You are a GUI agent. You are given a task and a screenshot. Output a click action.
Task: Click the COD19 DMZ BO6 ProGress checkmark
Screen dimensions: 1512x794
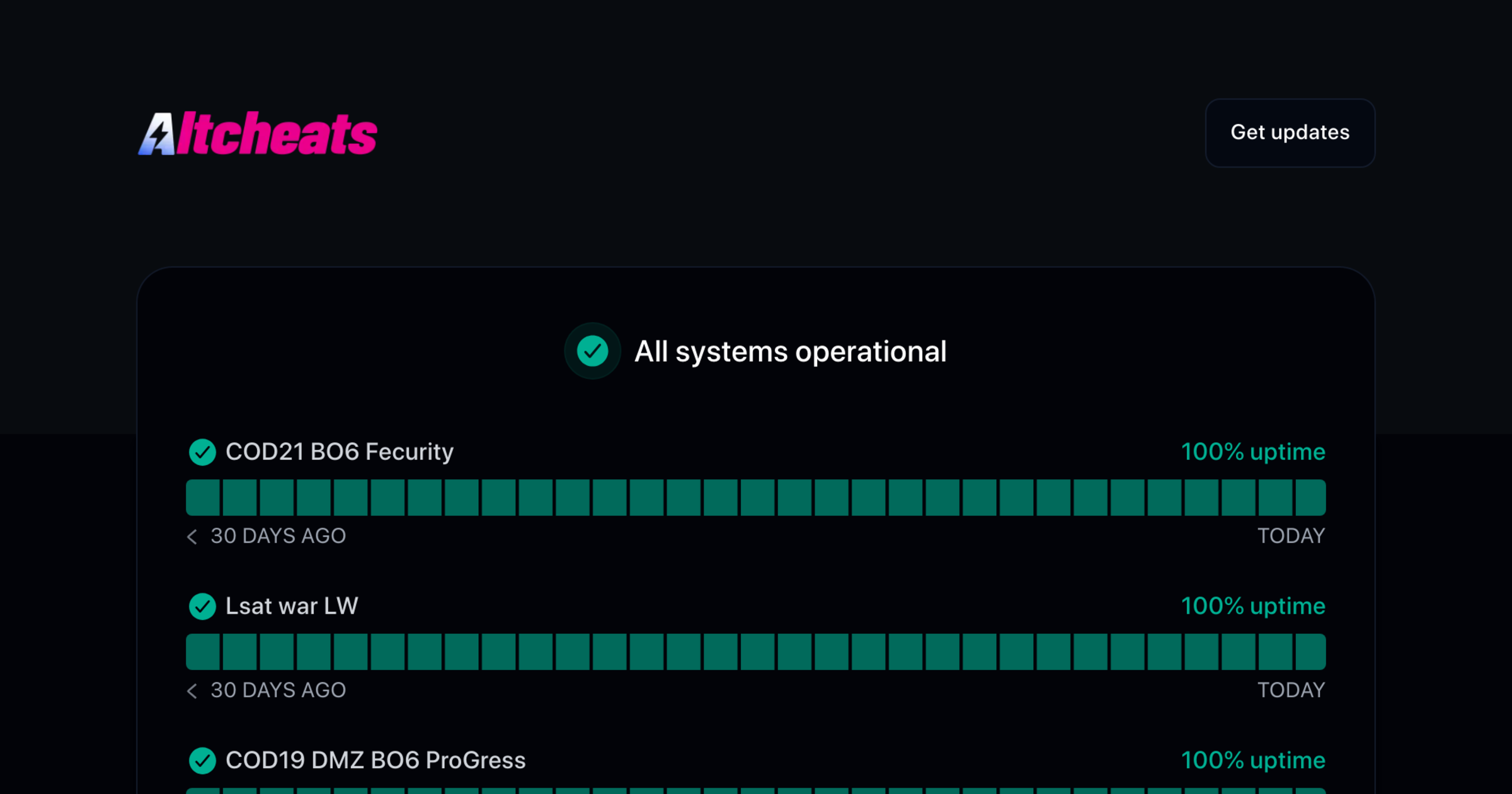[x=202, y=761]
